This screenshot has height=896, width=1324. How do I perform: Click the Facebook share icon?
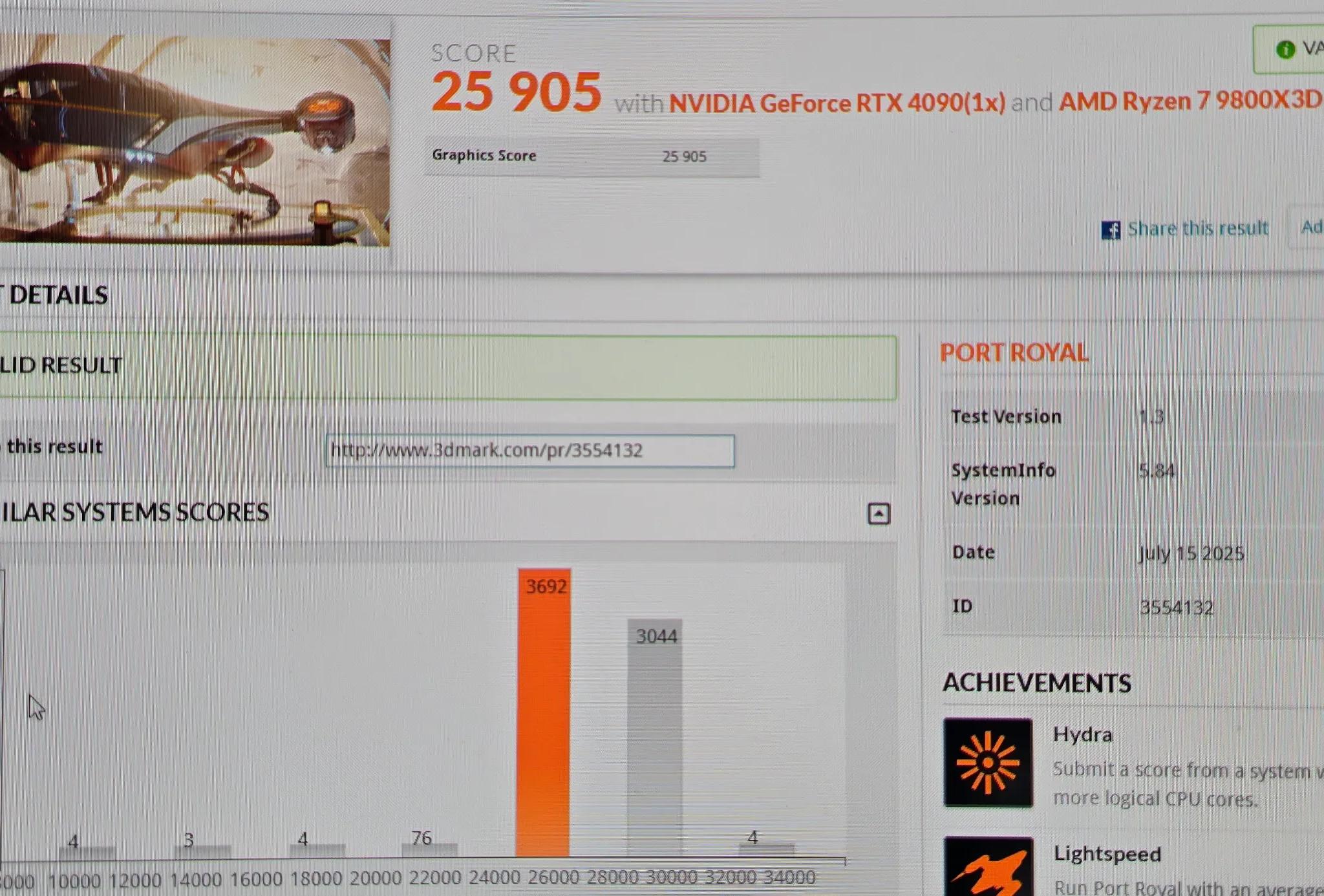point(1110,230)
